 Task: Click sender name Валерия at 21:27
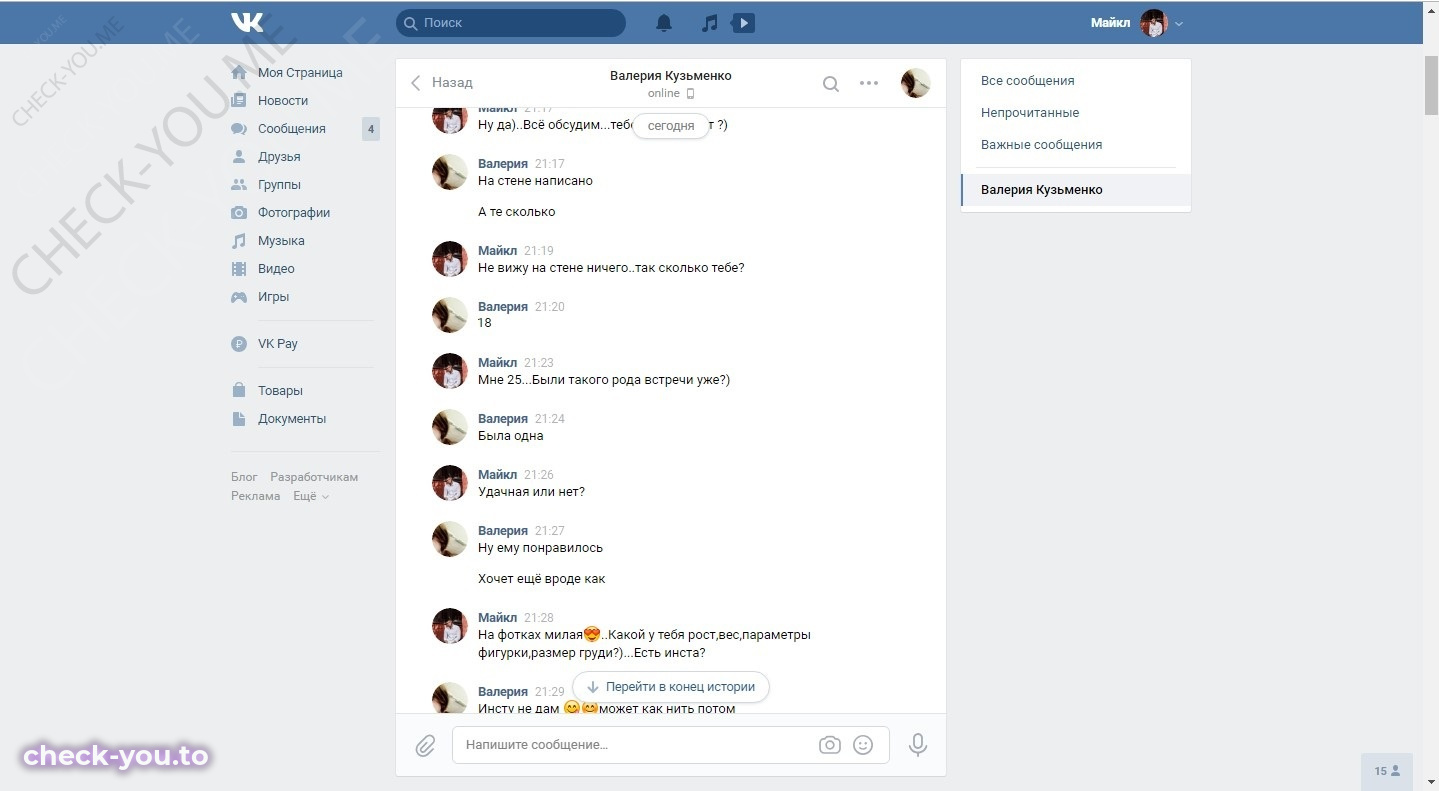(503, 531)
